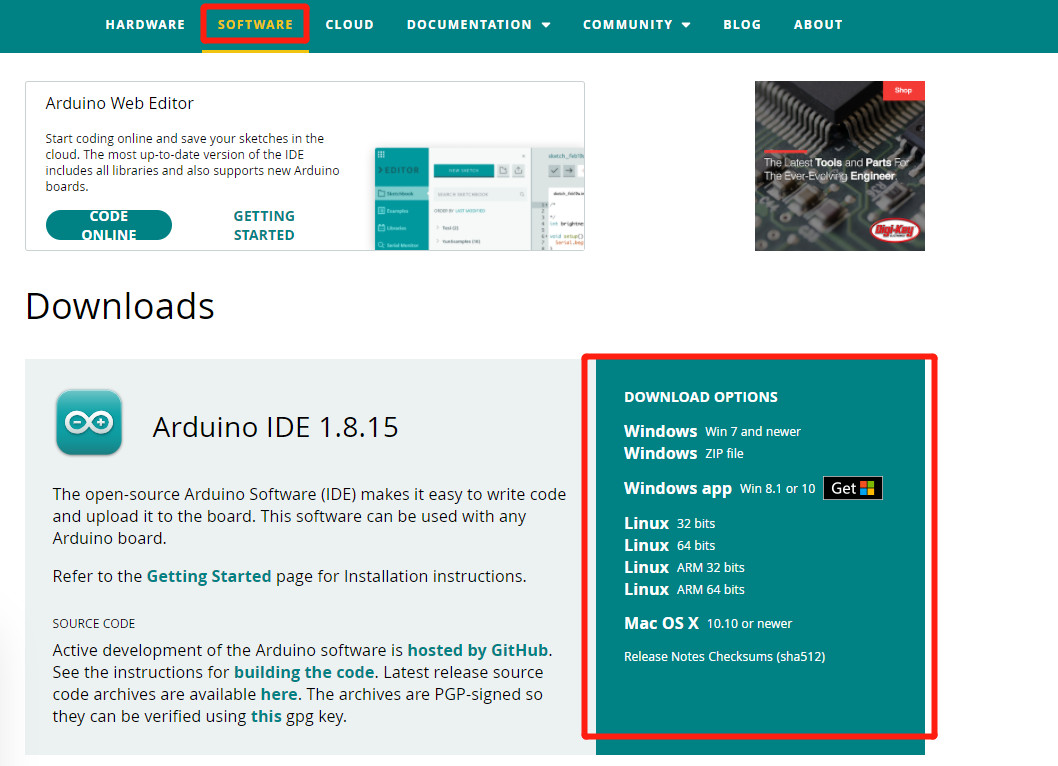Viewport: 1058px width, 766px height.
Task: Open the 'this' gpg key link
Action: click(x=266, y=717)
